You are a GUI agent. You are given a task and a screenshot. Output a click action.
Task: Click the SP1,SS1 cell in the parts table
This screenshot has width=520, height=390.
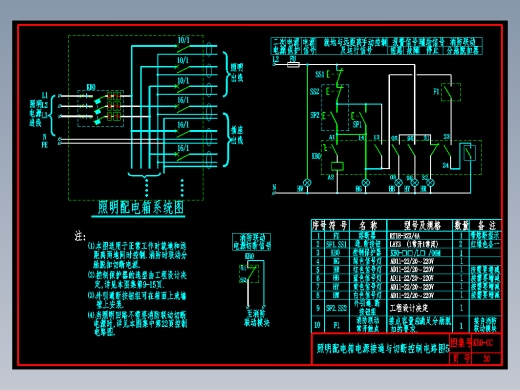tap(336, 244)
